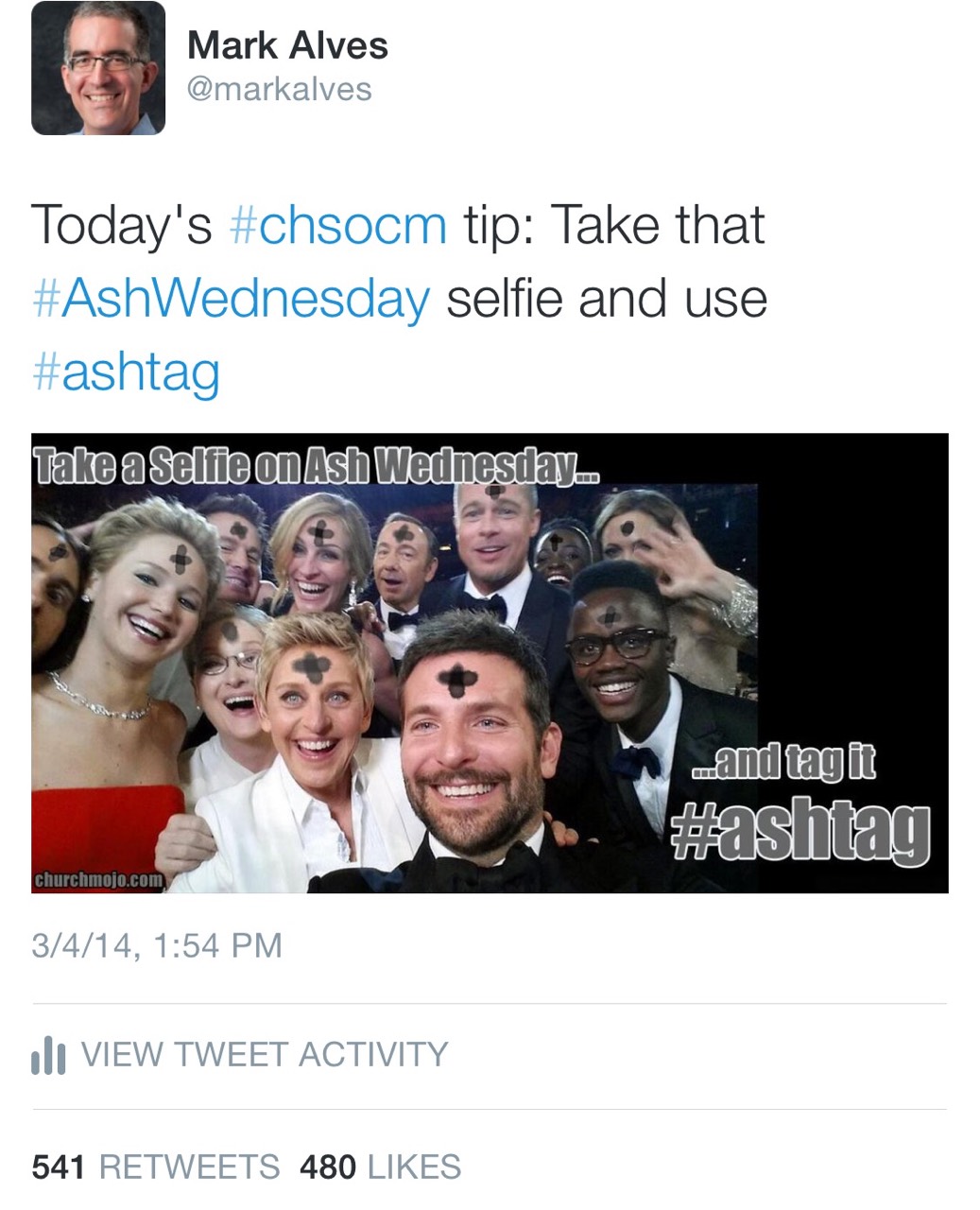Click the '...and tag it' text in image
The width and height of the screenshot is (980, 1210).
[x=783, y=762]
